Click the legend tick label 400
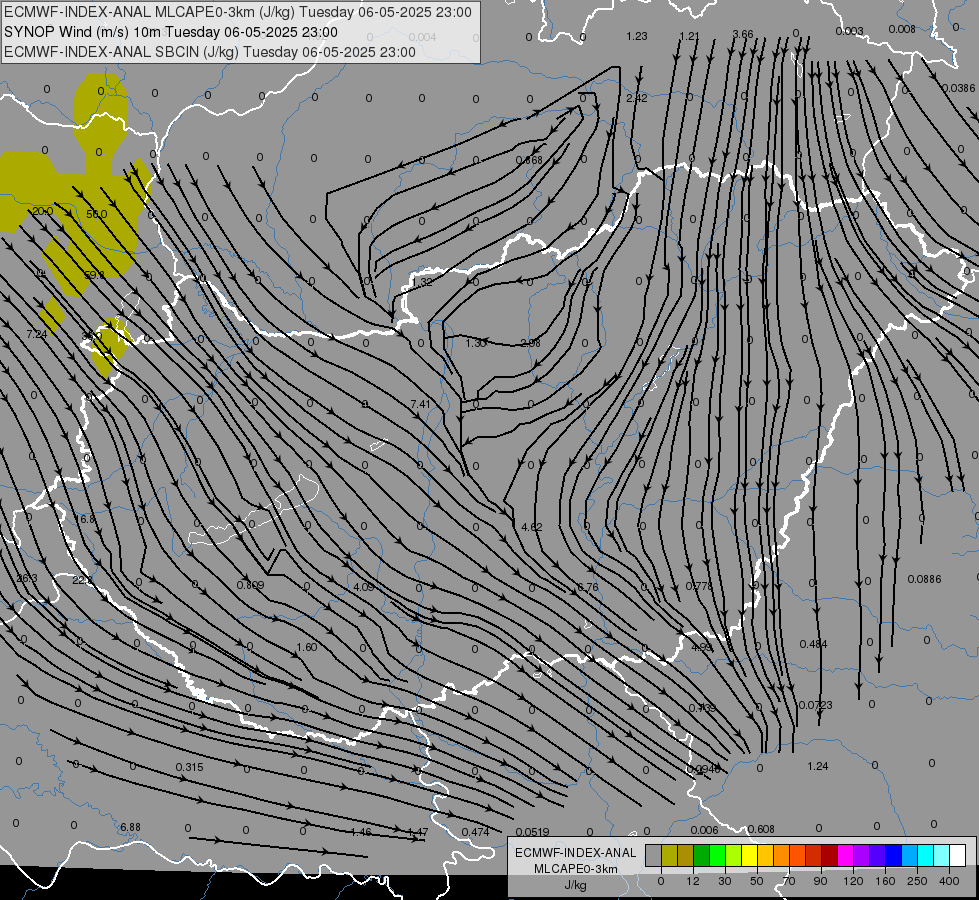 (949, 881)
